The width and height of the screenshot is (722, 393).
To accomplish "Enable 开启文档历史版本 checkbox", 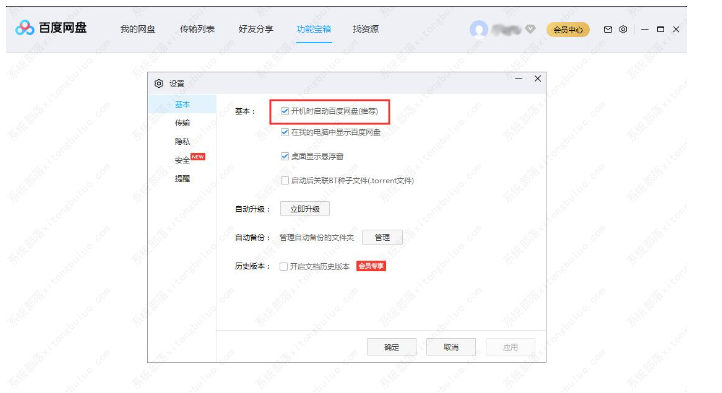I will [284, 266].
